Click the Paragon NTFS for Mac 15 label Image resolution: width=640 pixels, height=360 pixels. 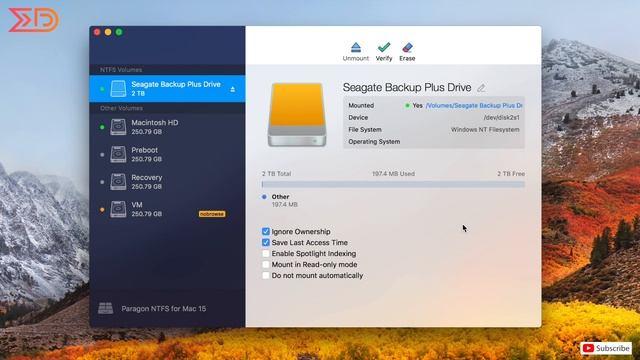point(164,309)
